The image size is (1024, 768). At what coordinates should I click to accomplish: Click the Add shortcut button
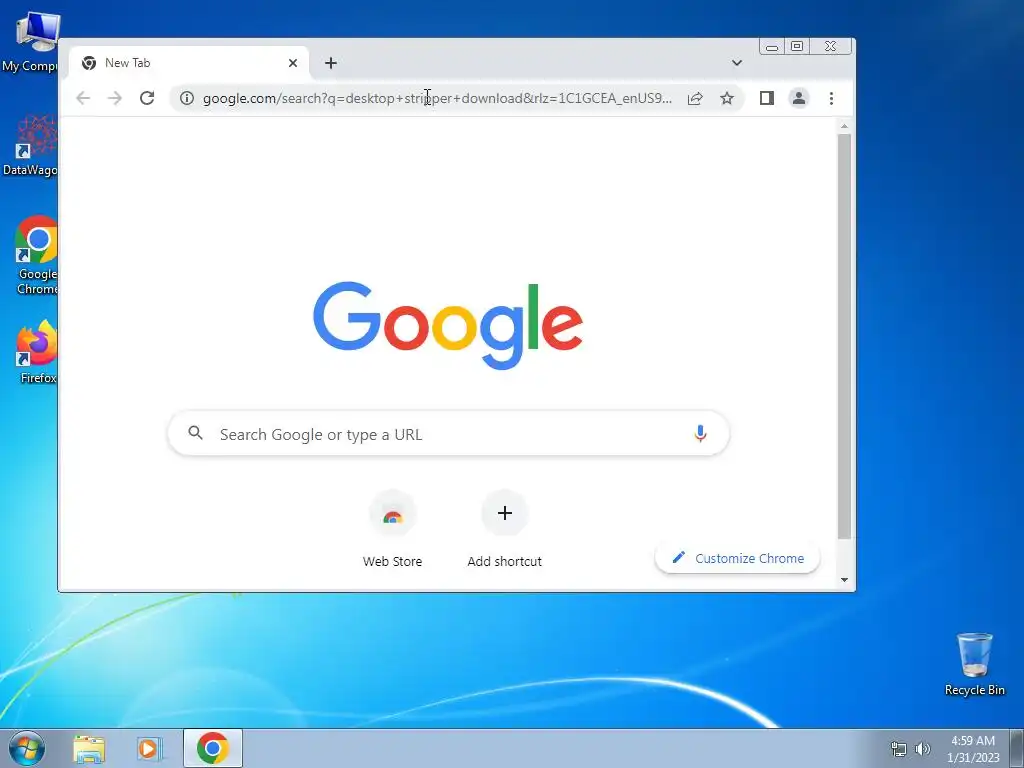[x=505, y=530]
